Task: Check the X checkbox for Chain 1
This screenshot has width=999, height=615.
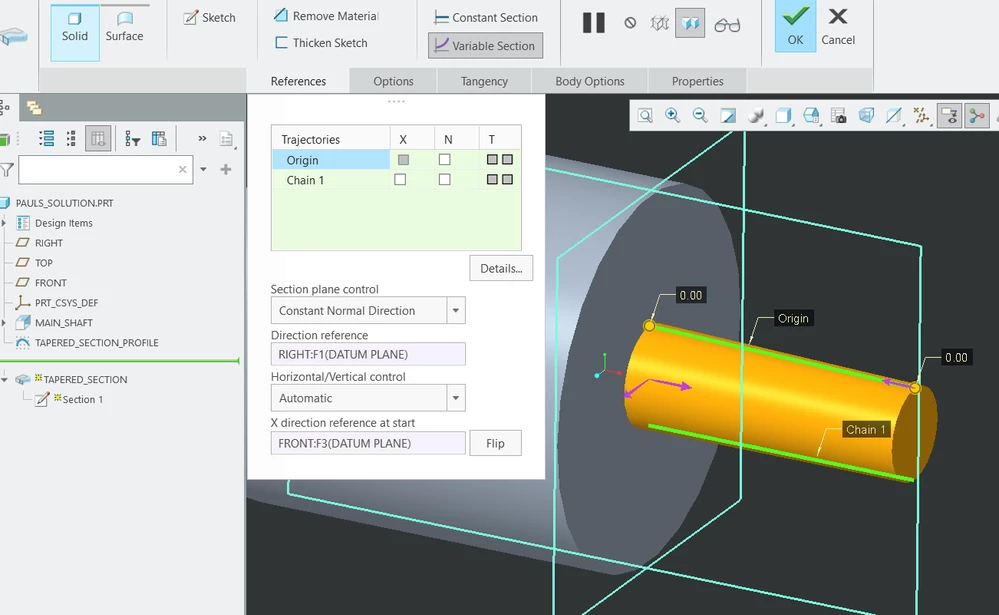Action: [400, 180]
